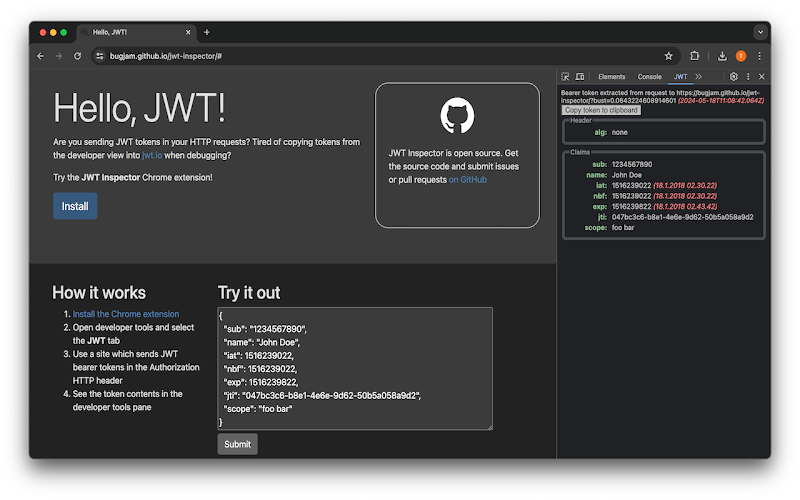This screenshot has width=800, height=500.
Task: Show more DevTools tabs via double chevron
Action: click(698, 77)
